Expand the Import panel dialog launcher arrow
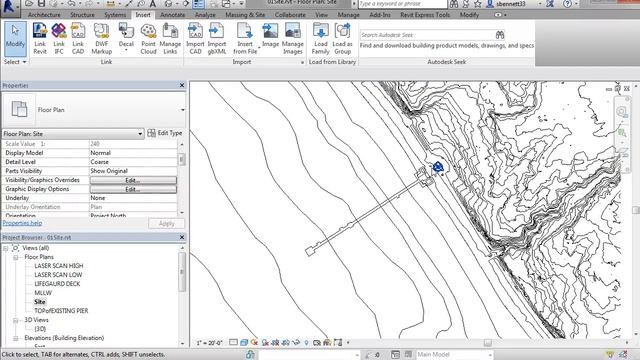Screen dimensions: 640x360 tap(302, 62)
